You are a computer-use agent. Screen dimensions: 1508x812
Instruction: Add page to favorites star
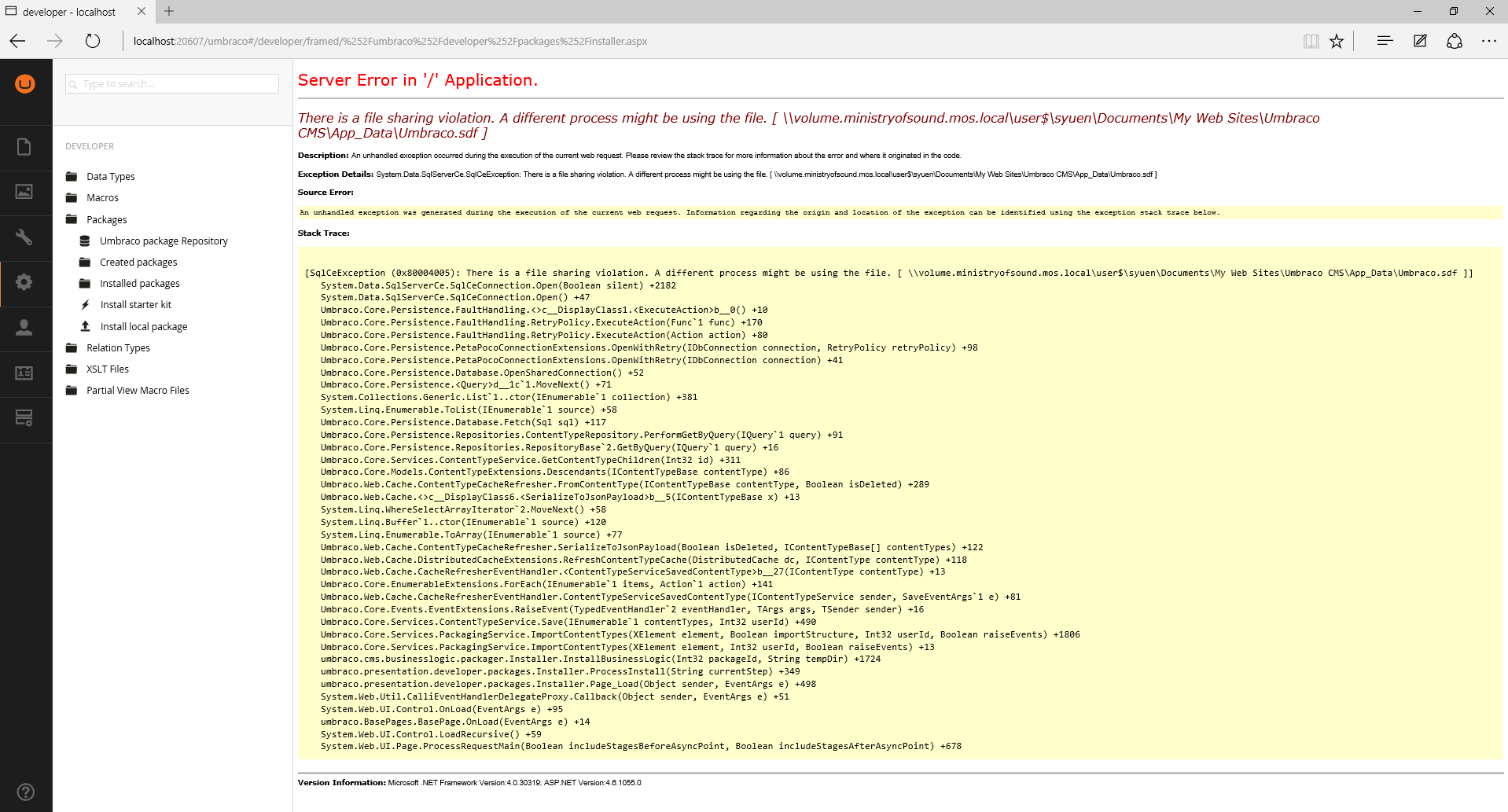tap(1337, 41)
